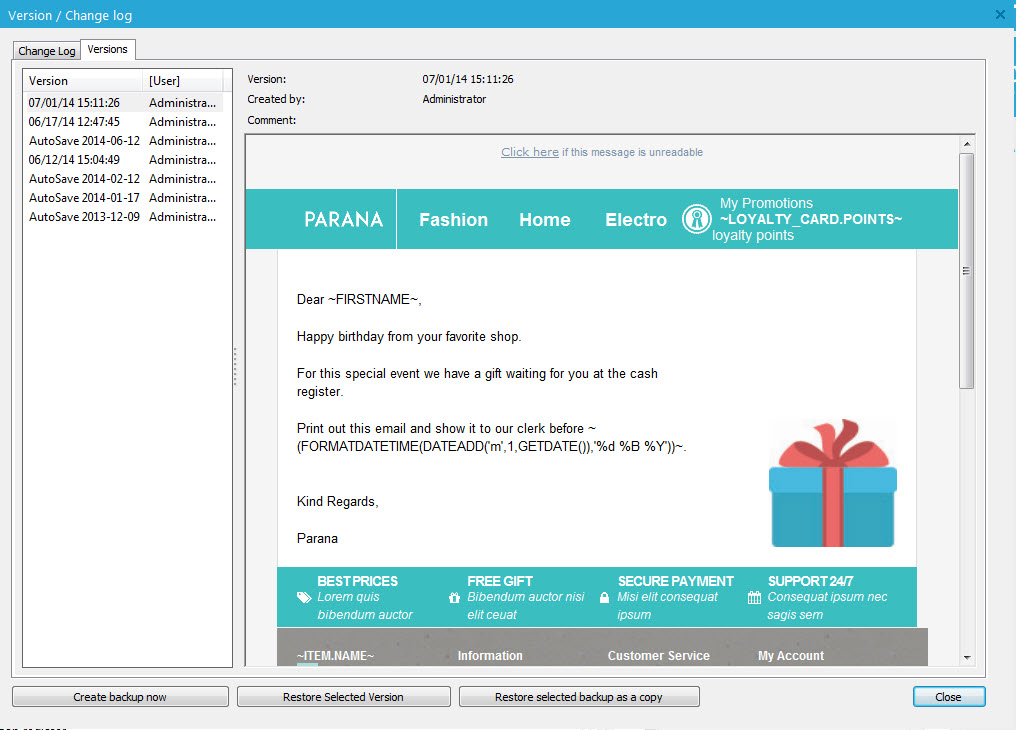Viewport: 1016px width, 730px height.
Task: Select the AutoSave 2013-12-09 entry
Action: pos(84,217)
